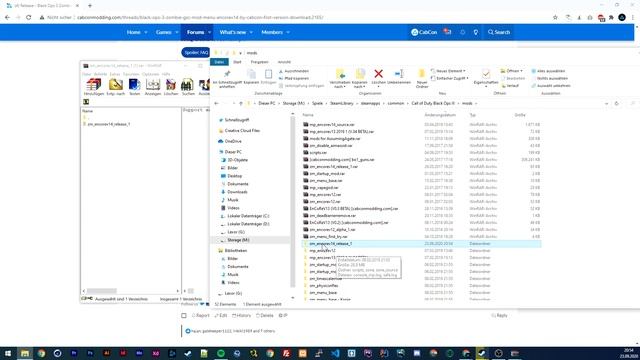Select scripts.rar file row
This screenshot has height=360, width=640.
422,153
